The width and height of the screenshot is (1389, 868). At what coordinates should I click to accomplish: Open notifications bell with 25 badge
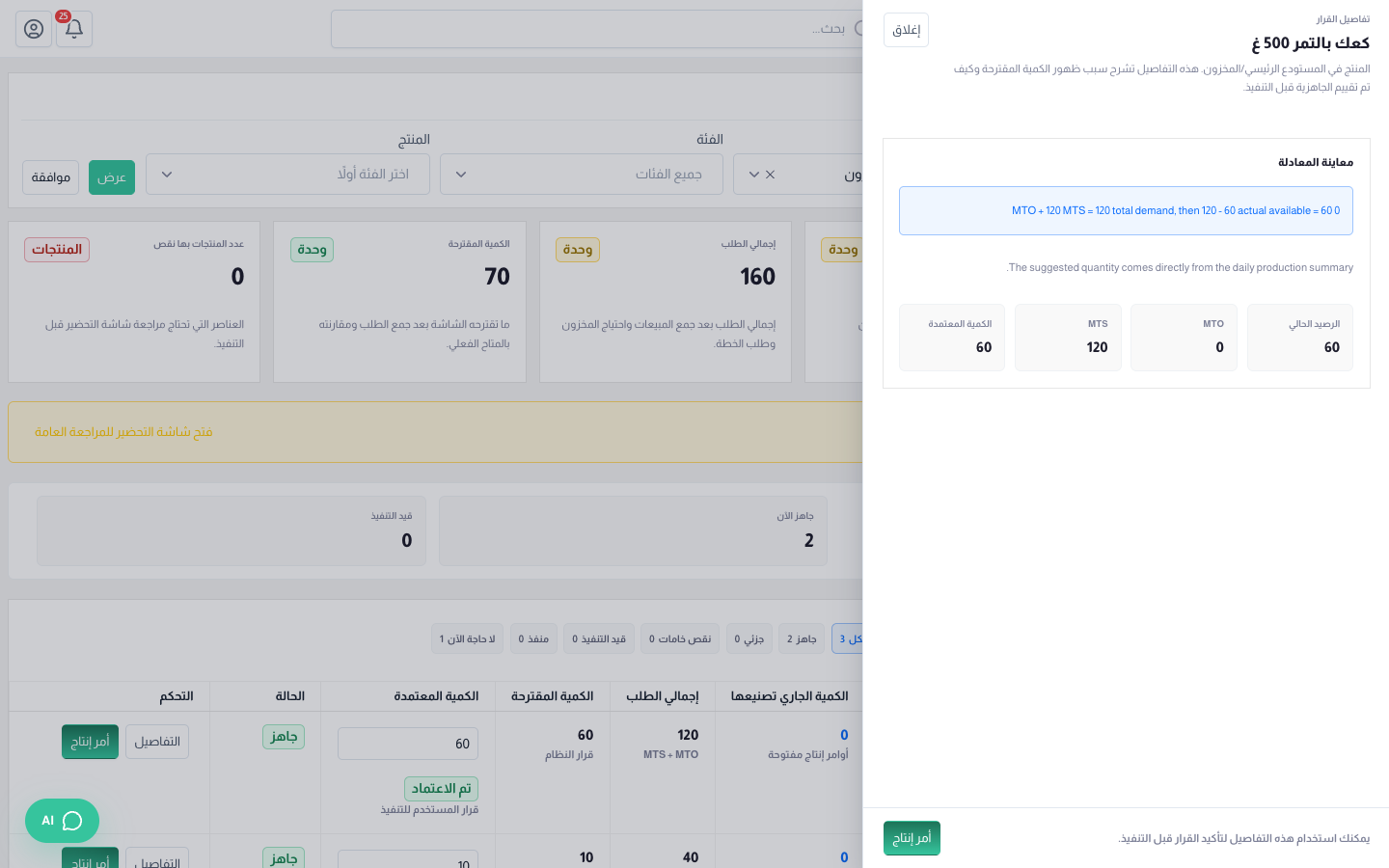(74, 29)
